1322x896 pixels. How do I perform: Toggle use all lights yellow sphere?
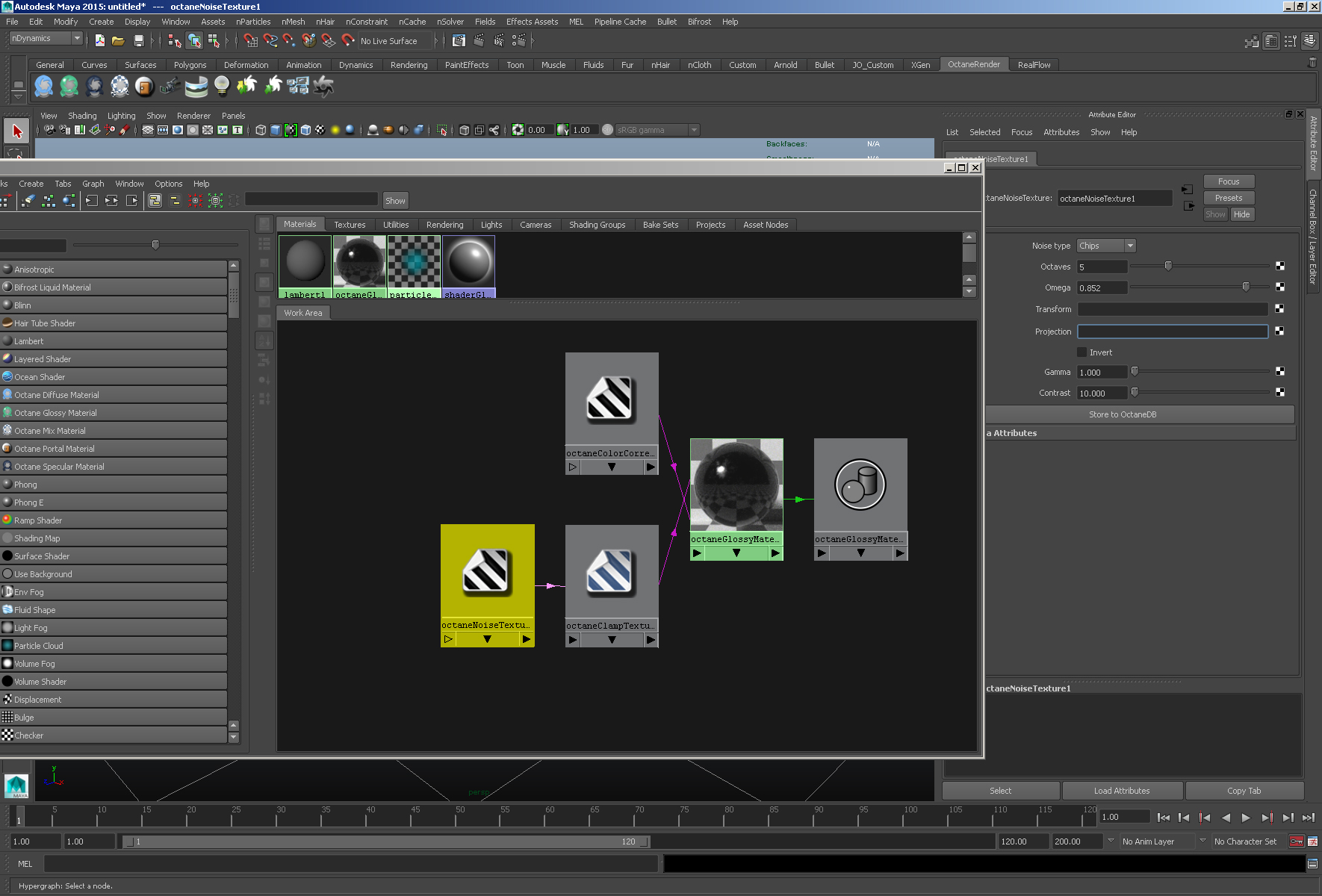(x=335, y=130)
